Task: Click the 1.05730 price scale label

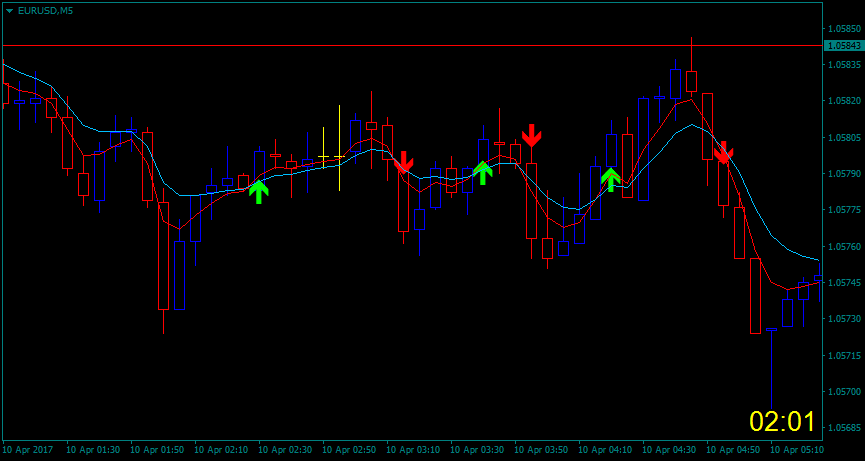Action: click(x=844, y=319)
